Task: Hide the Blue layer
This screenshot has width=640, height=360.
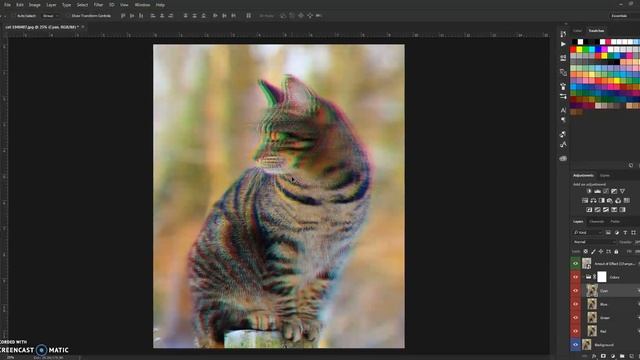Action: pyautogui.click(x=576, y=304)
